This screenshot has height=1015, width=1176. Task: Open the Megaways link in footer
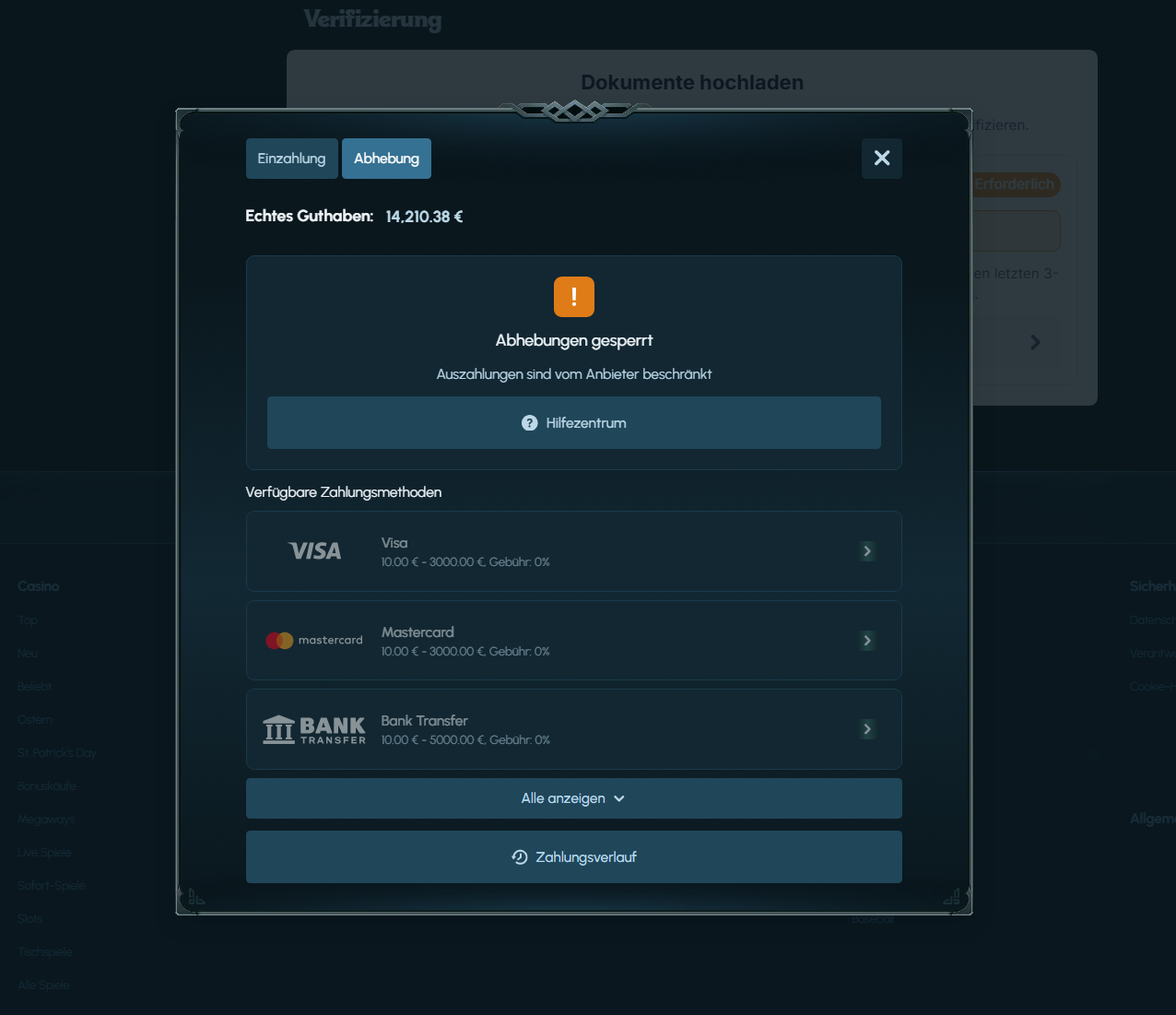click(x=46, y=820)
